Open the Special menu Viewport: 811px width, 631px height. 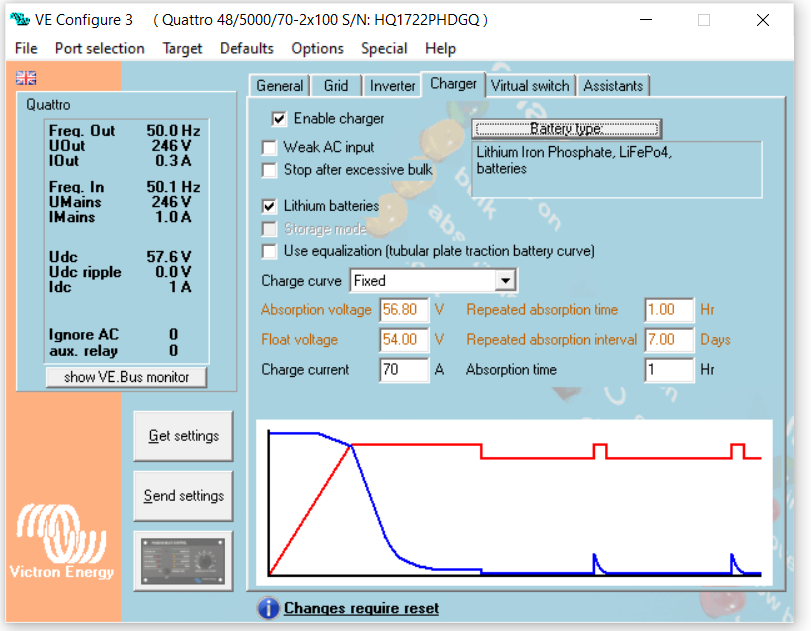point(384,49)
